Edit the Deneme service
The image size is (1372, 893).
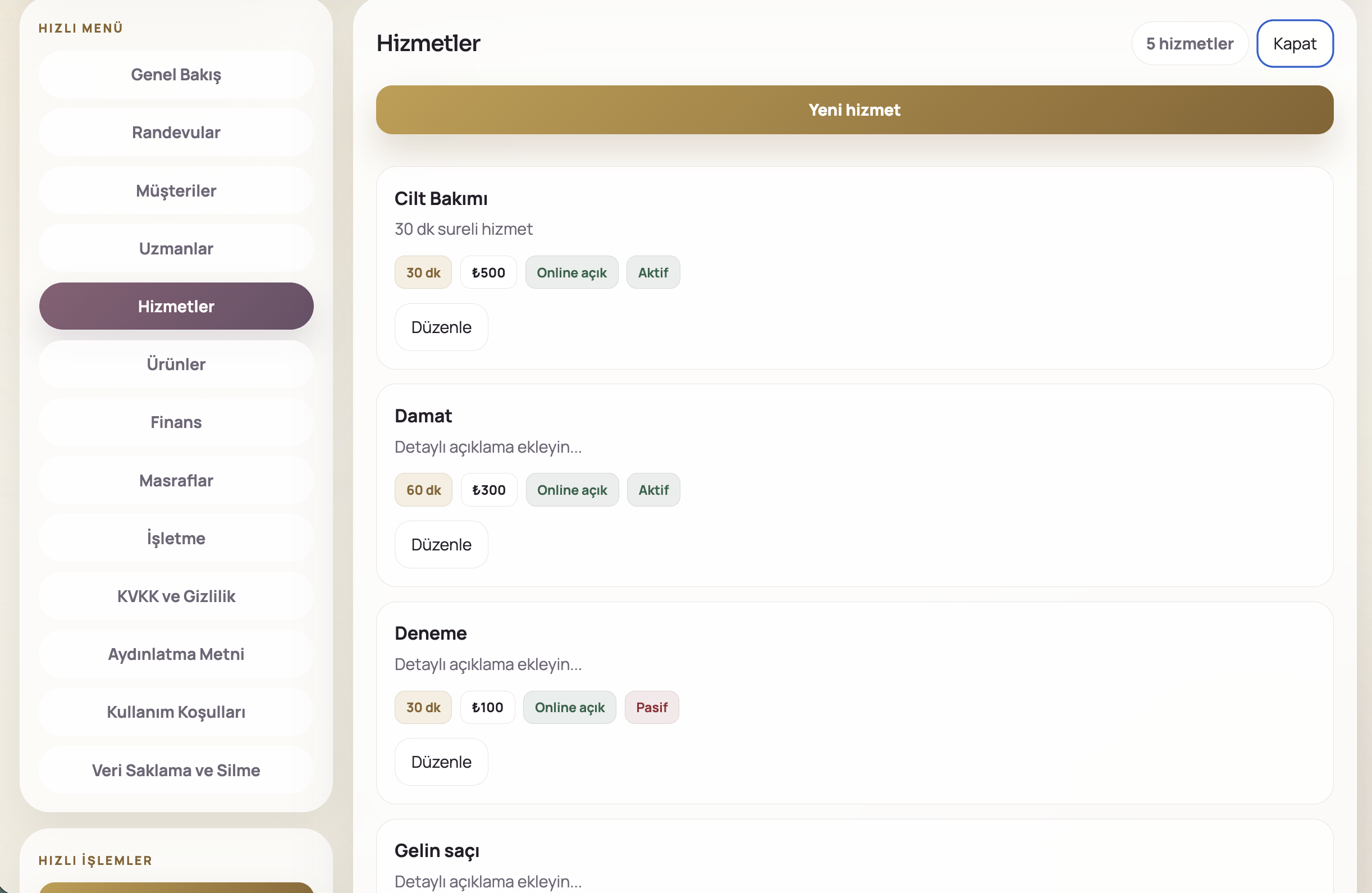click(x=441, y=762)
